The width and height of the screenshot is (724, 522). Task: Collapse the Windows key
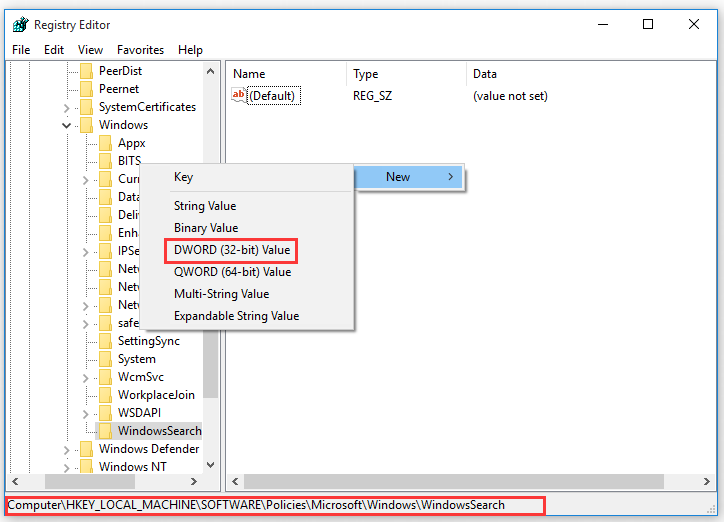[66, 126]
